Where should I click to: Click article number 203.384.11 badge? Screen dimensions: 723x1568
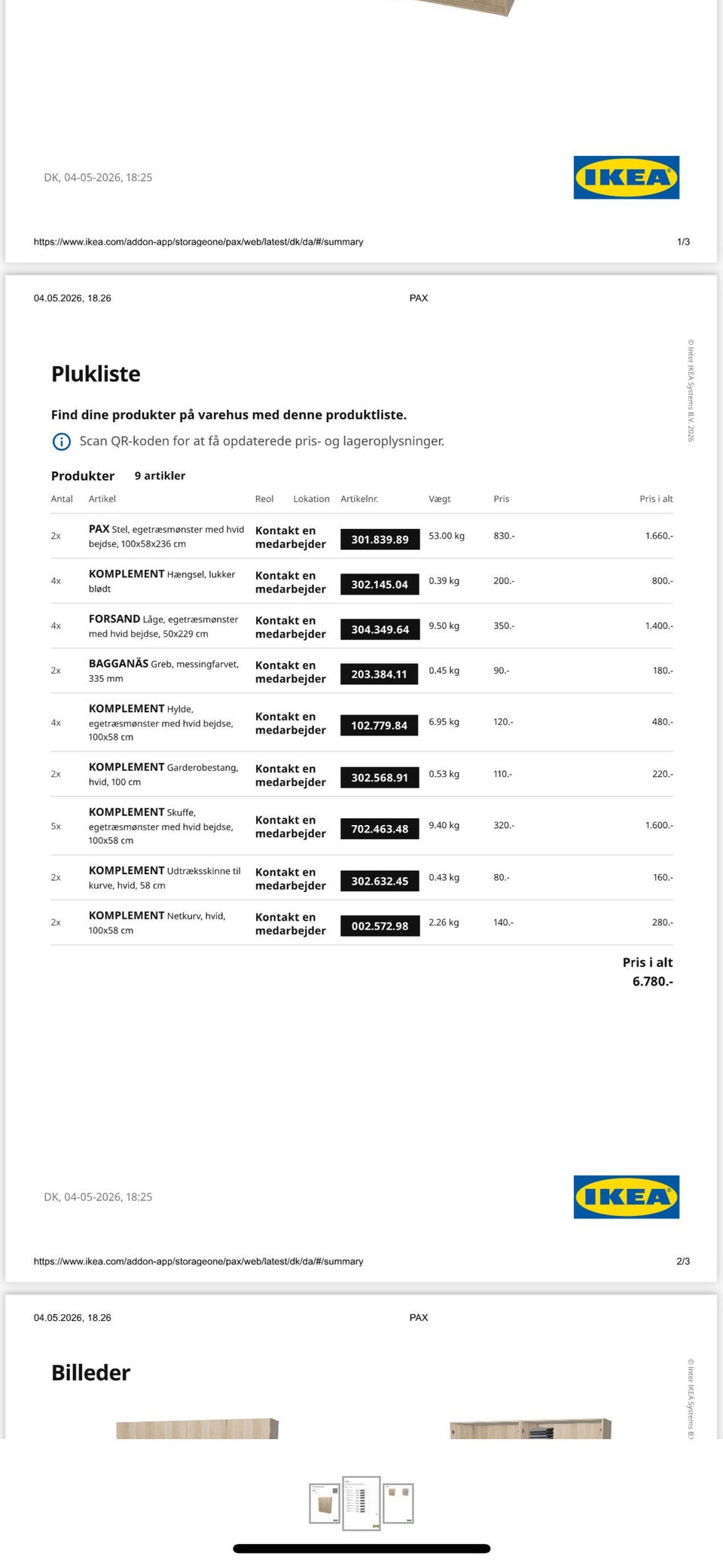tap(380, 674)
